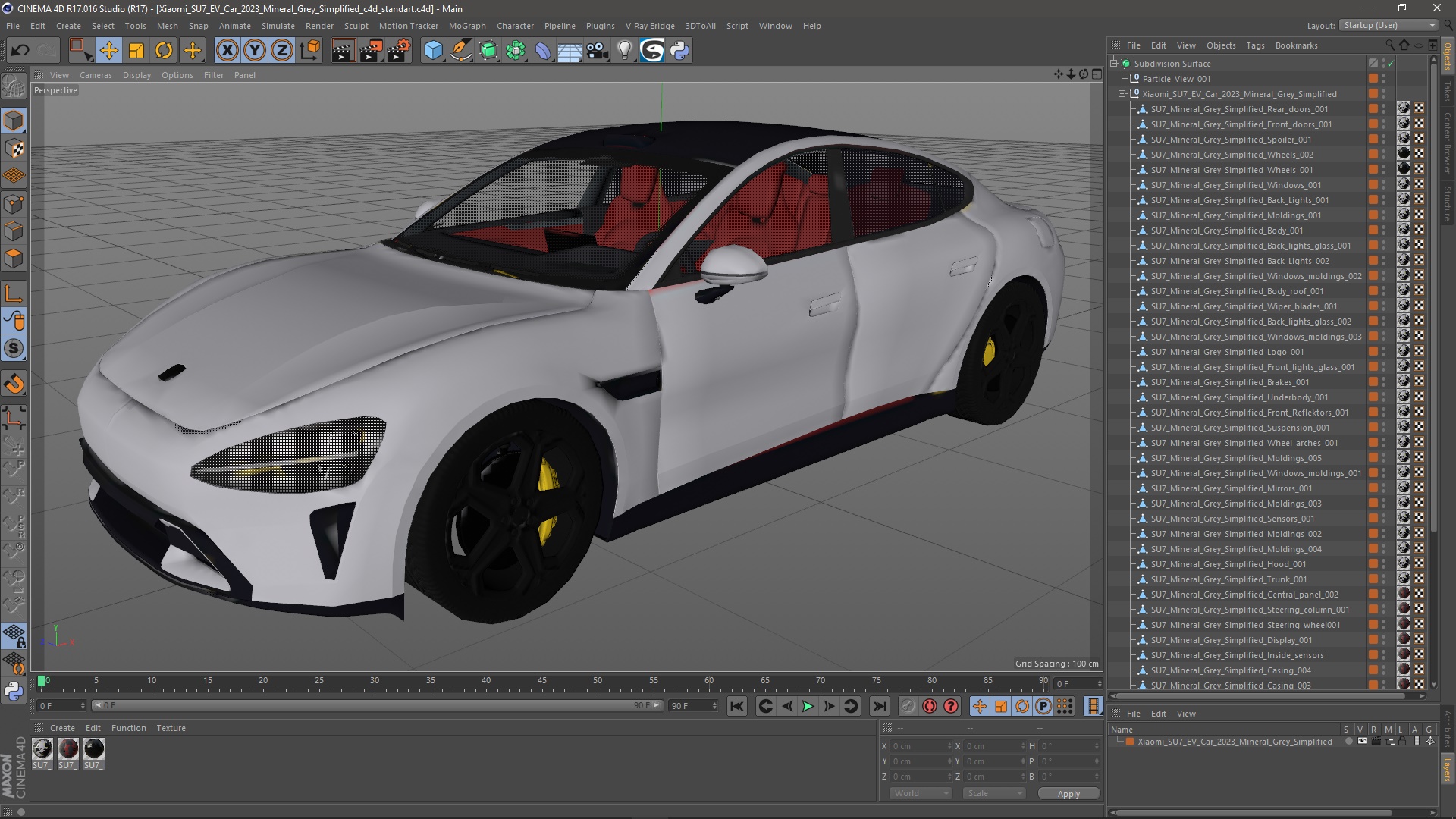The height and width of the screenshot is (819, 1456).
Task: Go to end of animation
Action: click(880, 706)
